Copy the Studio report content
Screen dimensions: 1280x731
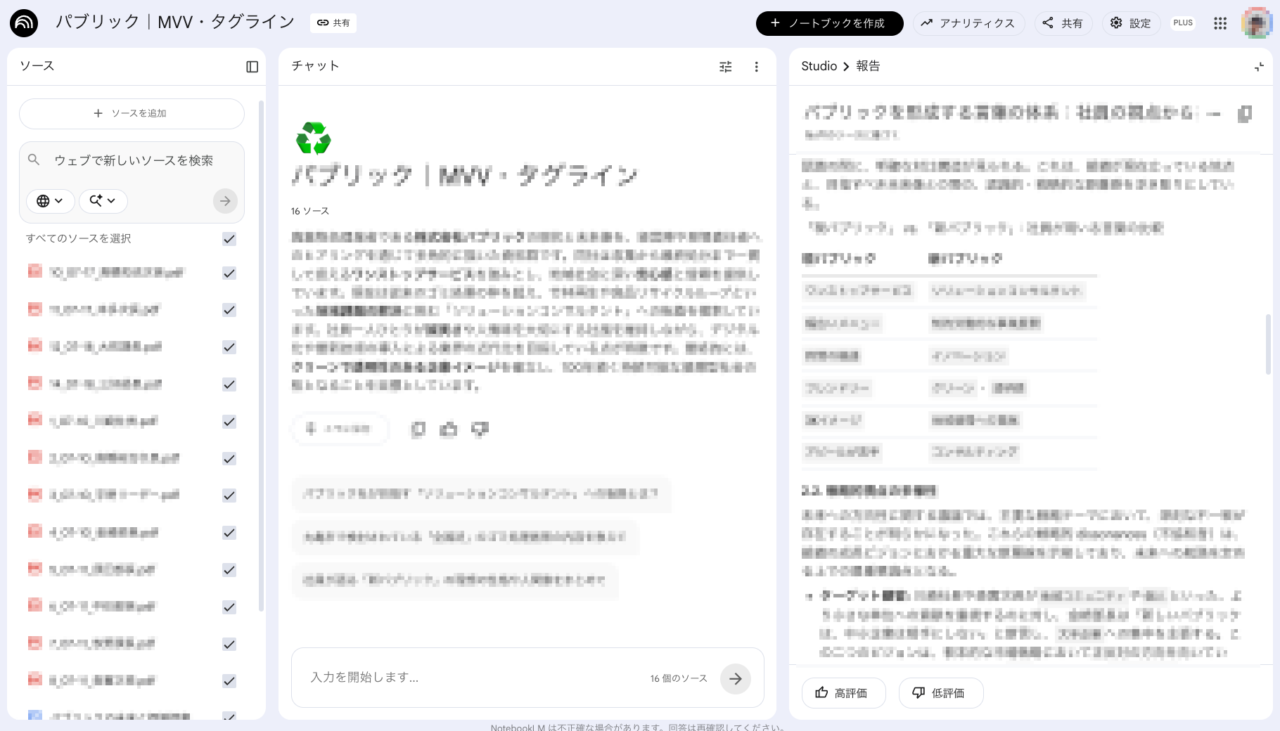coord(1244,114)
